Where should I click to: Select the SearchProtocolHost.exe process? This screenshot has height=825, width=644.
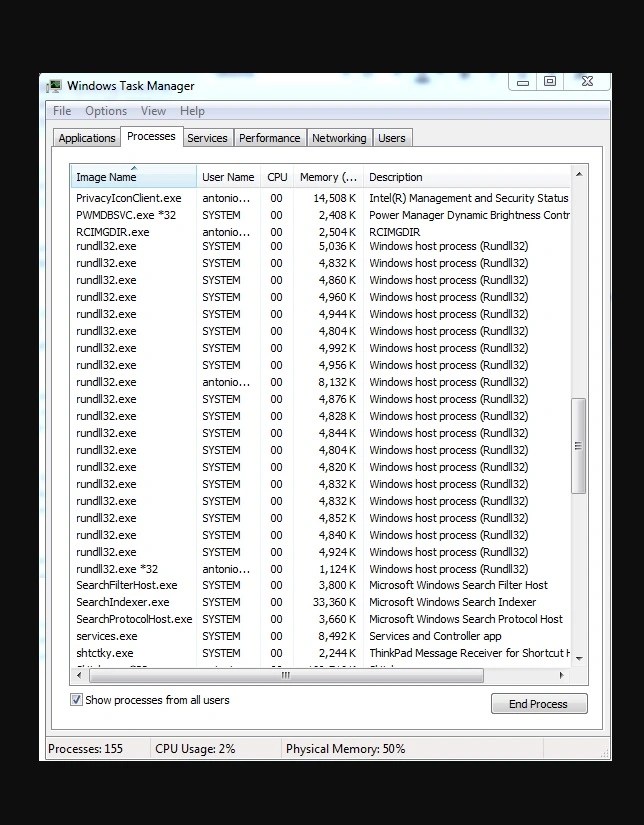click(x=321, y=619)
